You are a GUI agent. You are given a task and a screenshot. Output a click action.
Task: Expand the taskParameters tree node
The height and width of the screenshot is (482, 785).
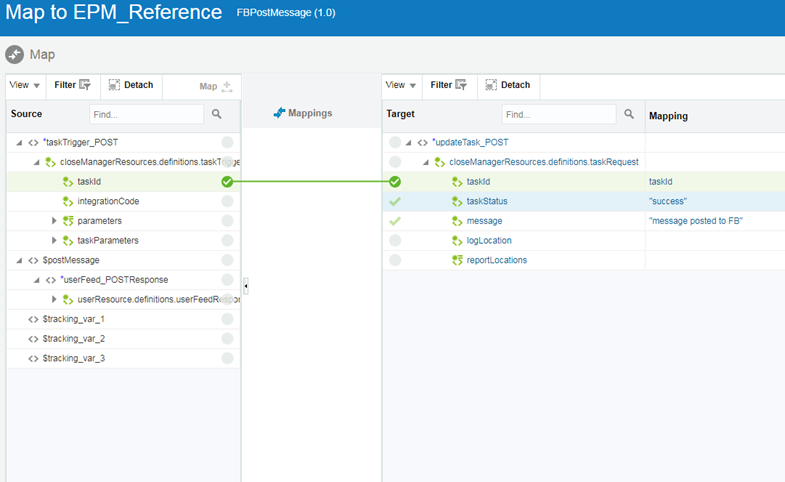[54, 240]
